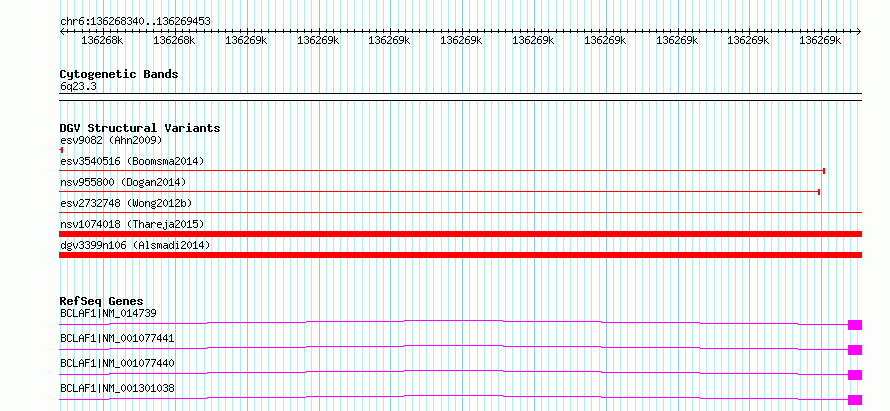
Task: Click the intron line of BCLAF1 NM_014739
Action: click(x=454, y=321)
